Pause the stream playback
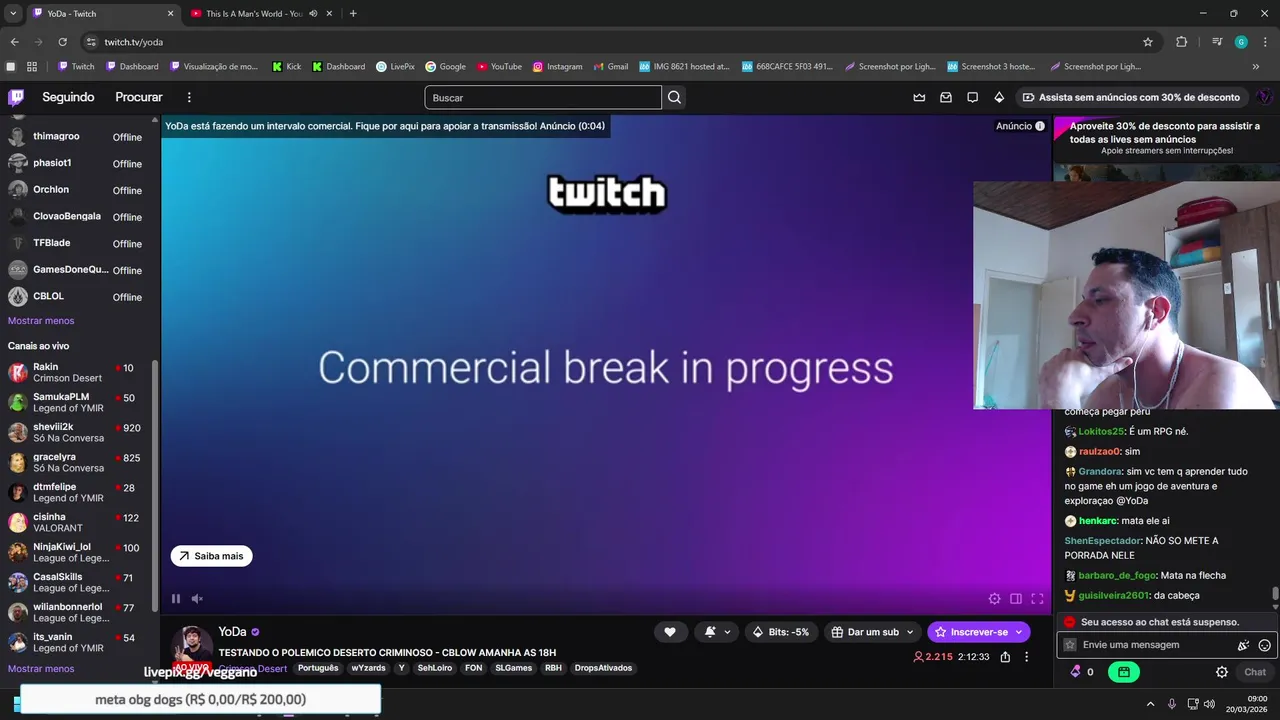This screenshot has height=720, width=1280. 175,599
